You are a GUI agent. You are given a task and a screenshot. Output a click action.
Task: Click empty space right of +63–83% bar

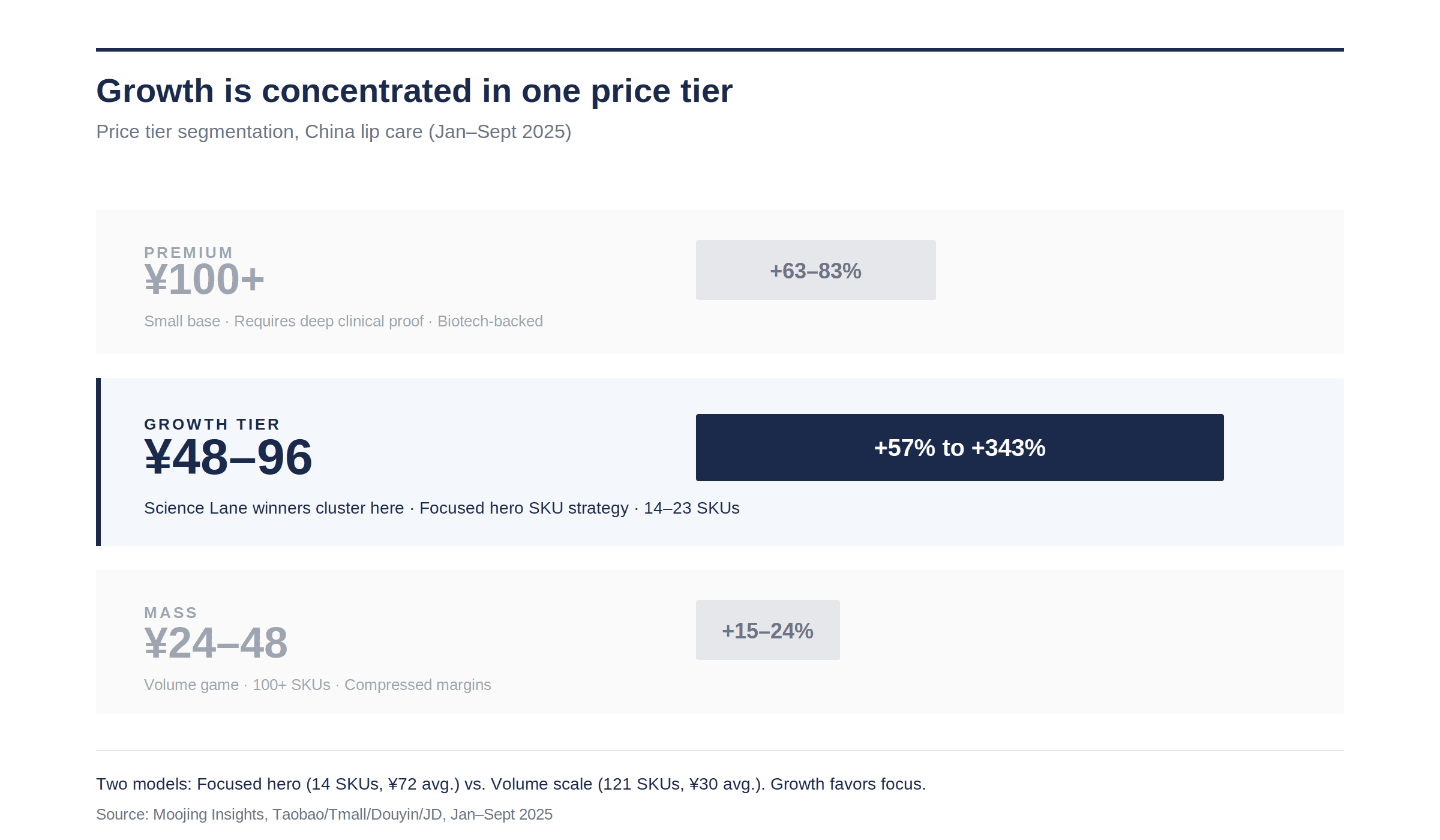point(1140,270)
